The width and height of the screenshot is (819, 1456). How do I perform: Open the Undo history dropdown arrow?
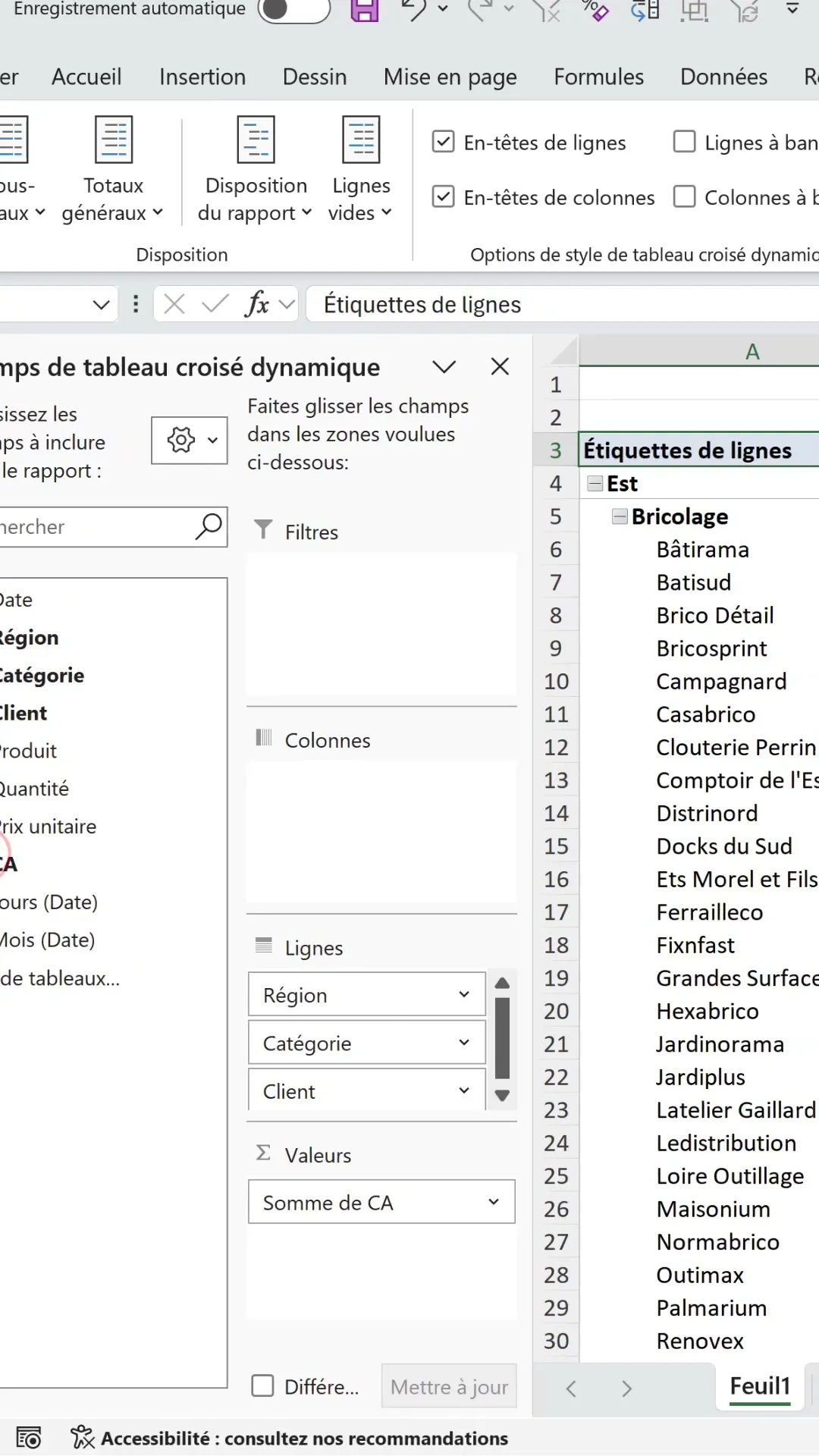coord(444,9)
